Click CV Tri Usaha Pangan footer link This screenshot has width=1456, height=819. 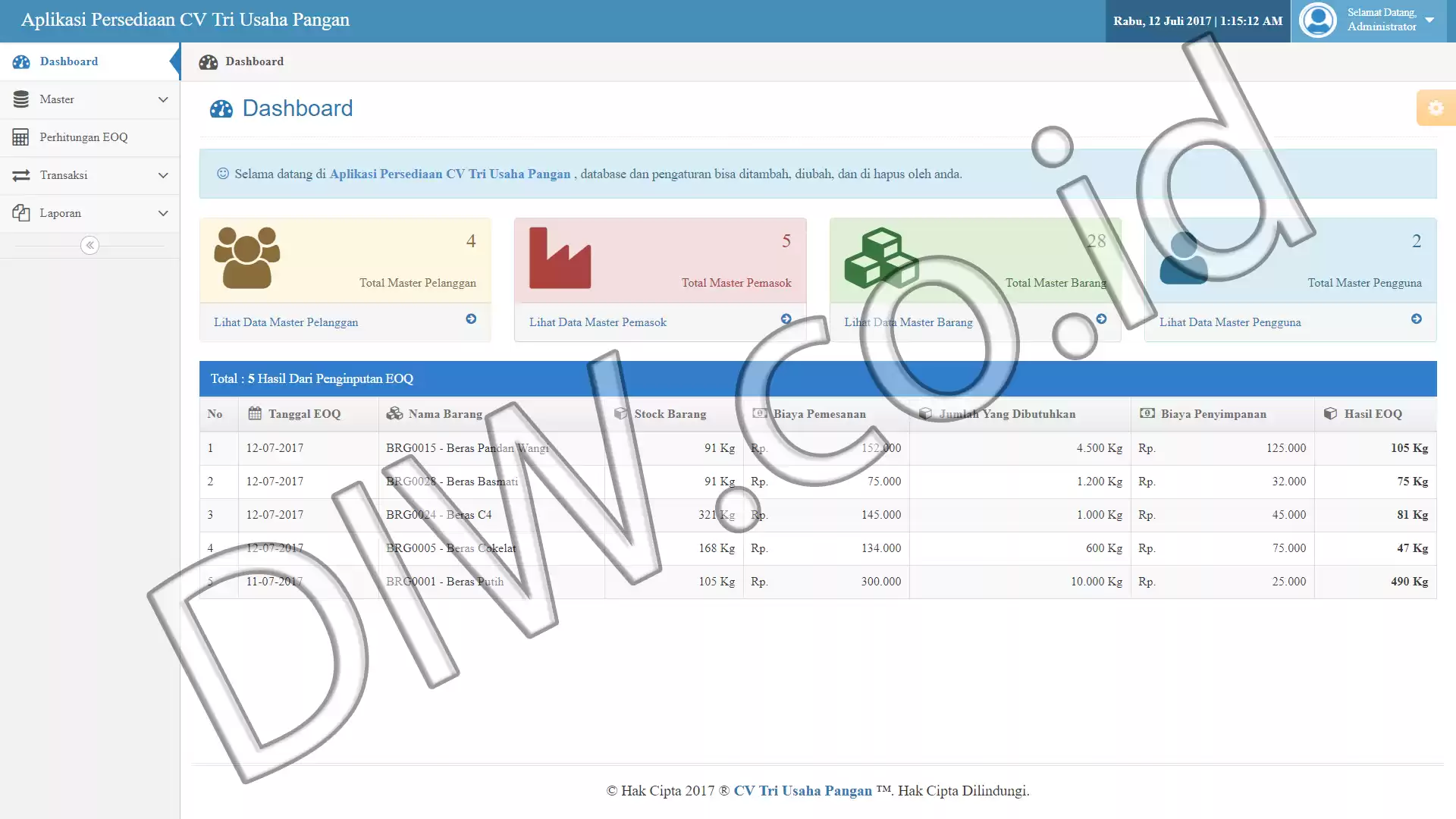[x=802, y=791]
